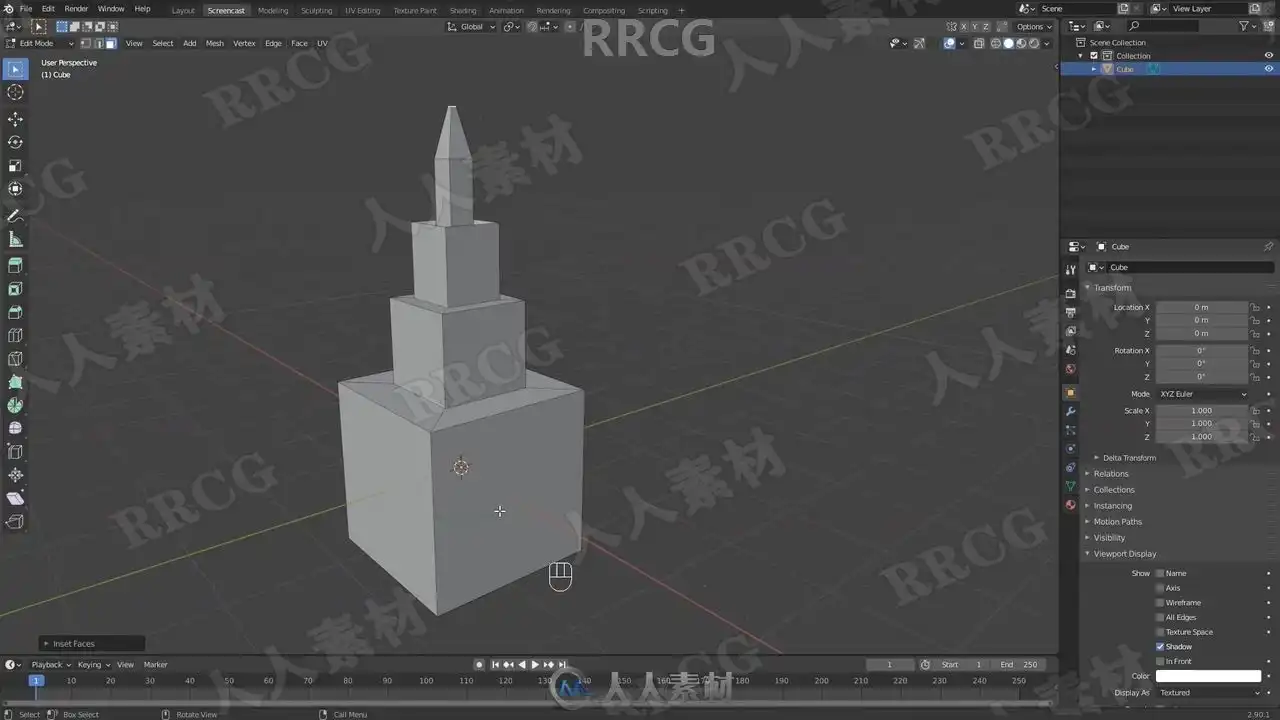1280x720 pixels.
Task: Click the Marker menu in the timeline
Action: click(x=155, y=665)
